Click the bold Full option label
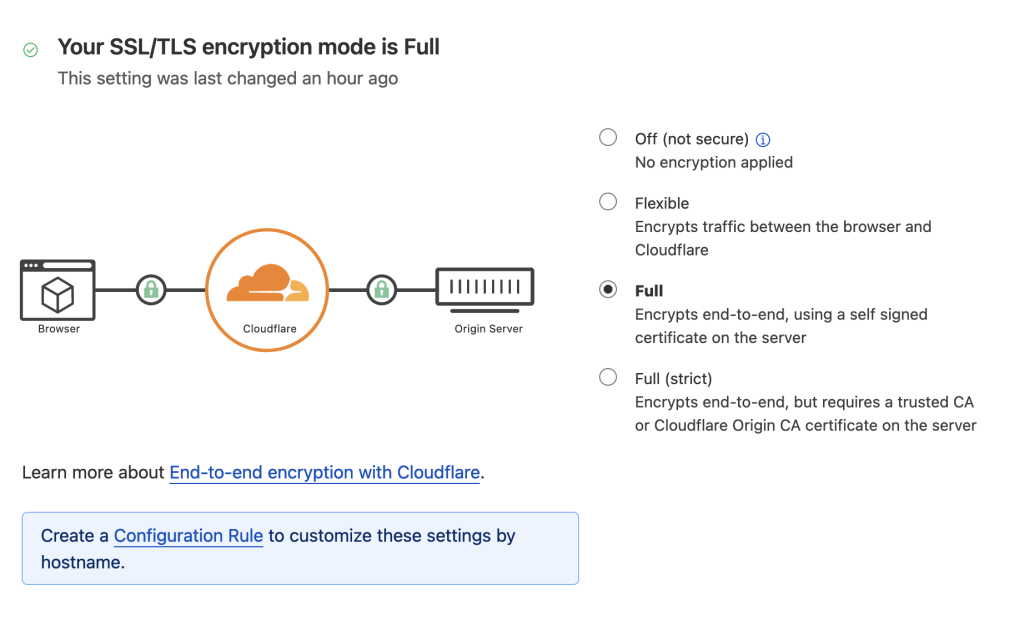Viewport: 1024px width, 625px height. point(649,291)
